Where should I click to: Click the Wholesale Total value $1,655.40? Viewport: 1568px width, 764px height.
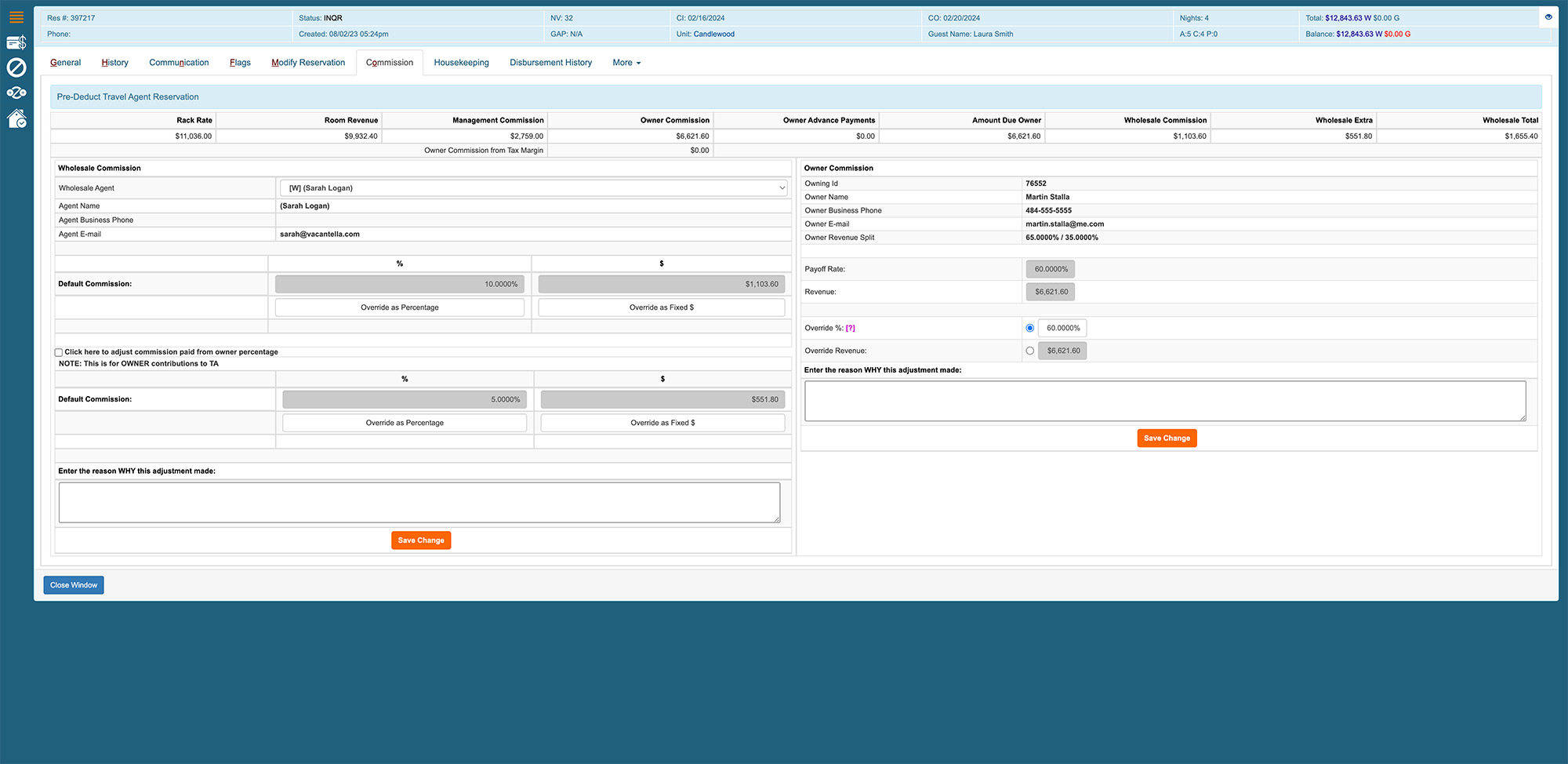(x=1521, y=136)
